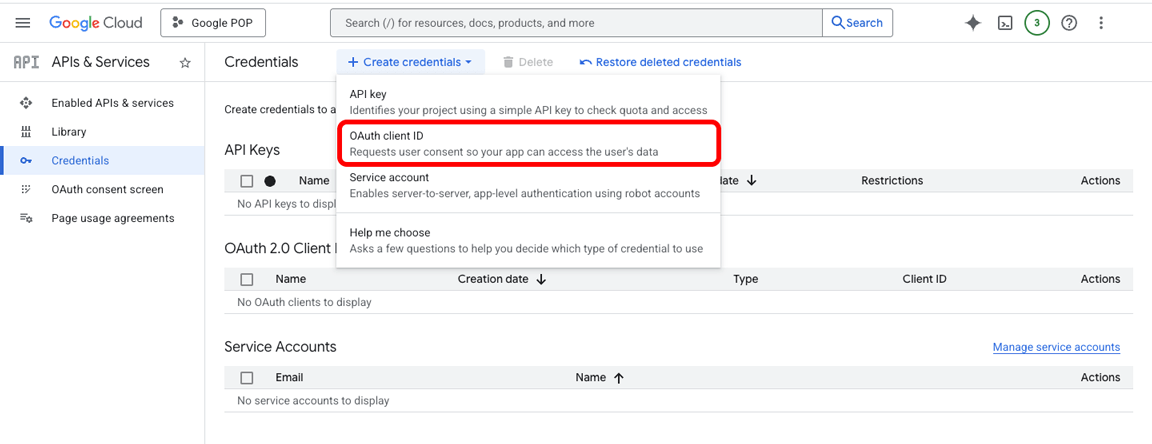
Task: Click Restore deleted credentials
Action: 660,62
